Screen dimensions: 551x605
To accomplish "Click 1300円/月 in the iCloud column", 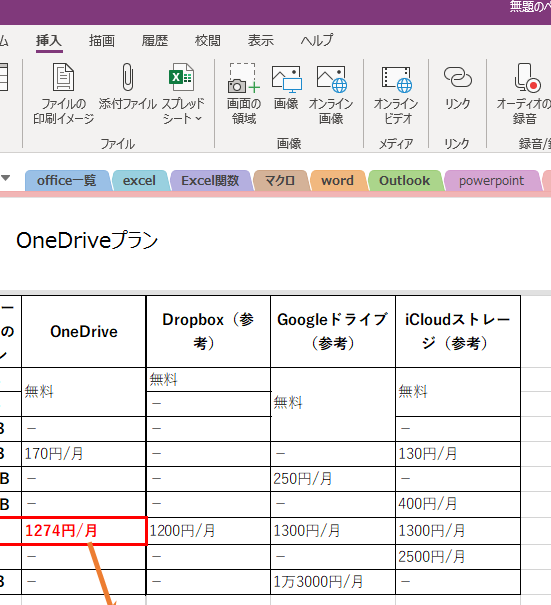I will [458, 531].
